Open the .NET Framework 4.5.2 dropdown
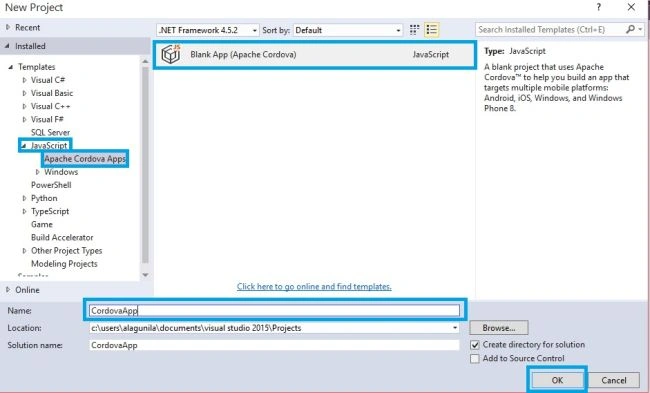 coord(208,30)
